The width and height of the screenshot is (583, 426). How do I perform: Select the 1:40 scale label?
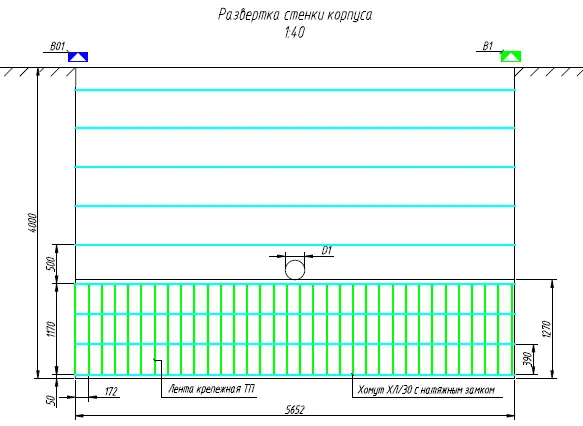pos(294,32)
